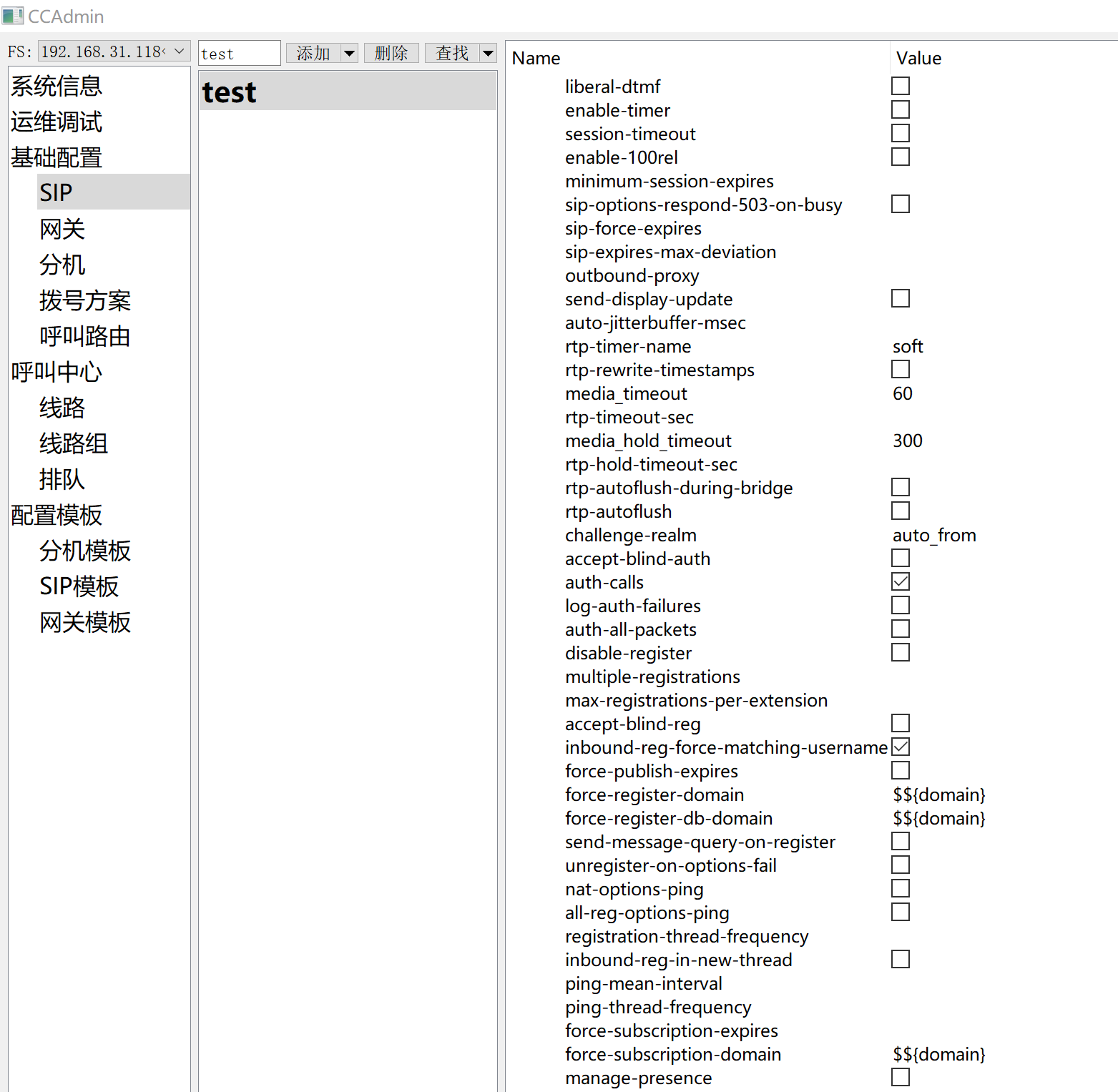Click the 添加 button
Image resolution: width=1118 pixels, height=1092 pixels.
[x=313, y=53]
